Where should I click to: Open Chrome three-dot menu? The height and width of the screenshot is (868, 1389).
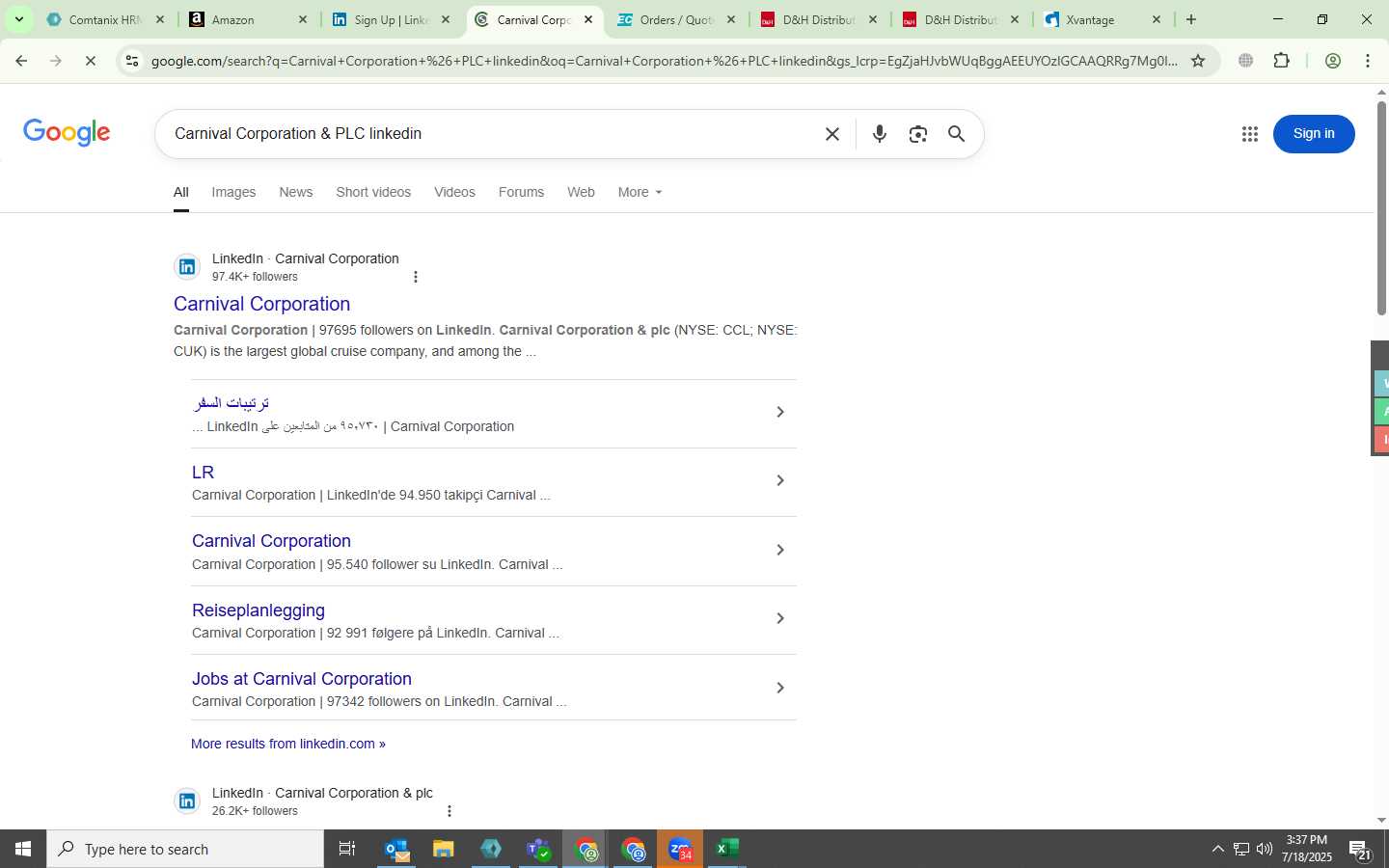click(x=1368, y=61)
